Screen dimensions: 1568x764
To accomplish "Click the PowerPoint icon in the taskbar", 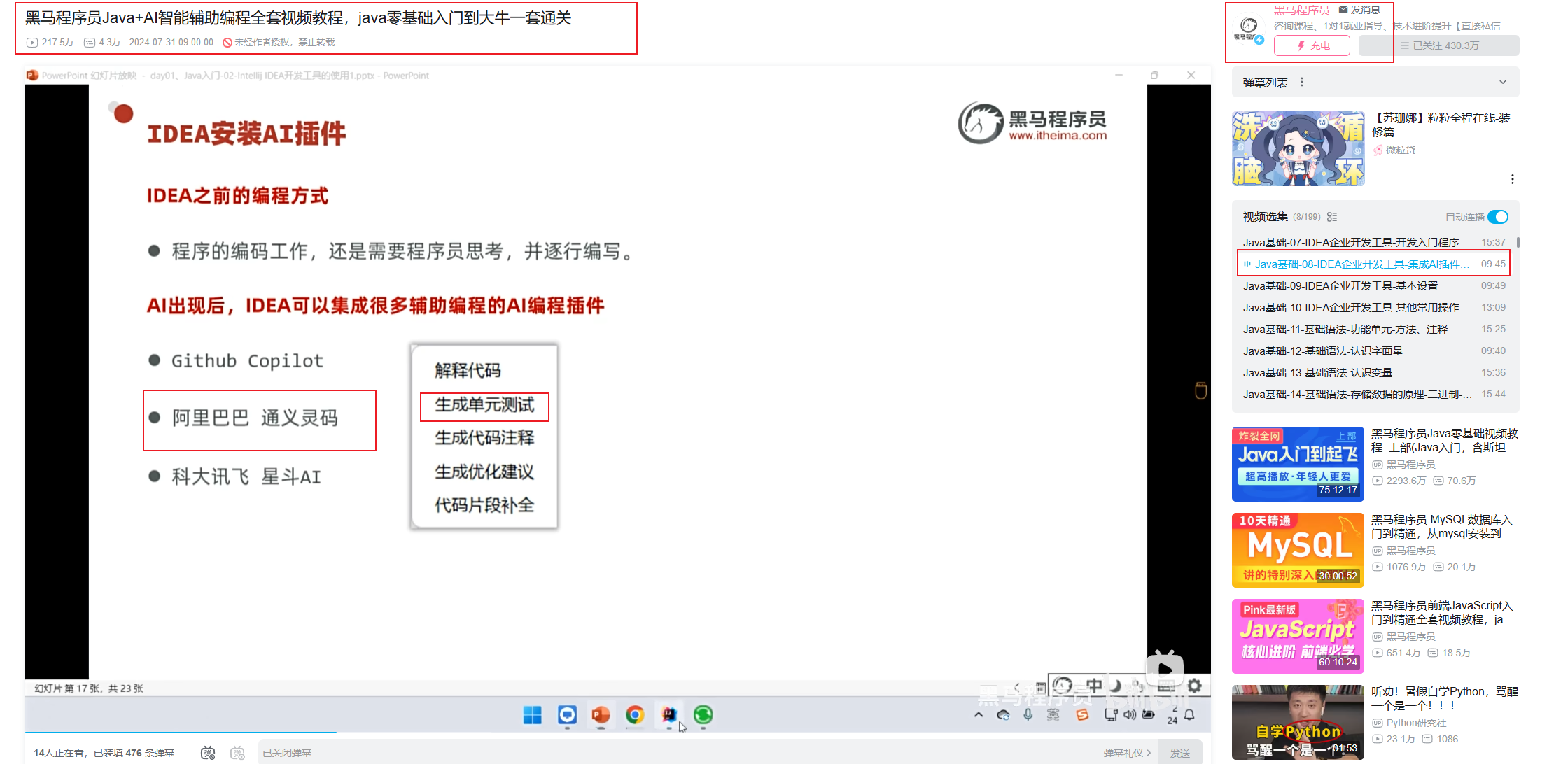I will tap(601, 715).
